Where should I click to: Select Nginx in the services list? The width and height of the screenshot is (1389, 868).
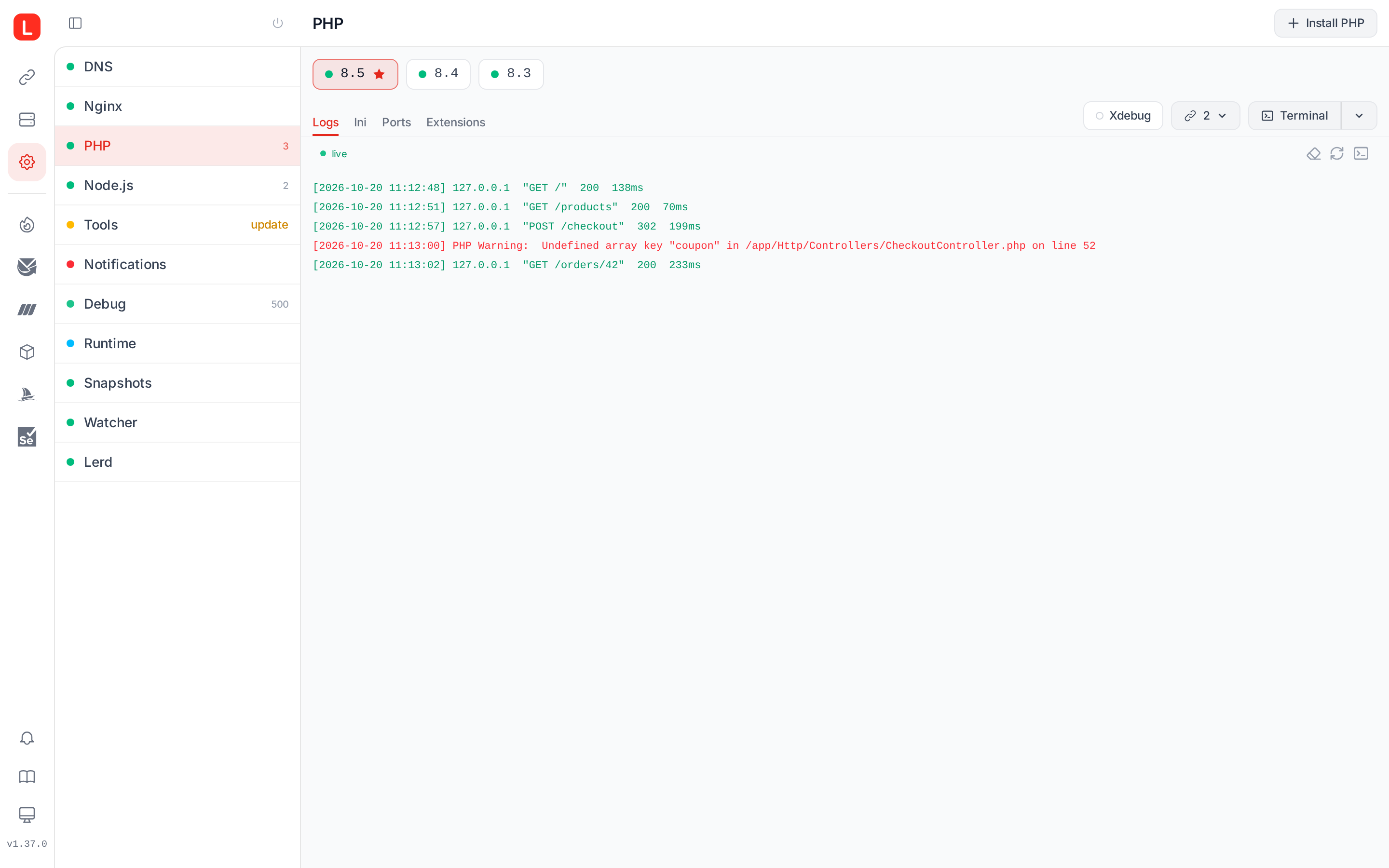[x=177, y=106]
